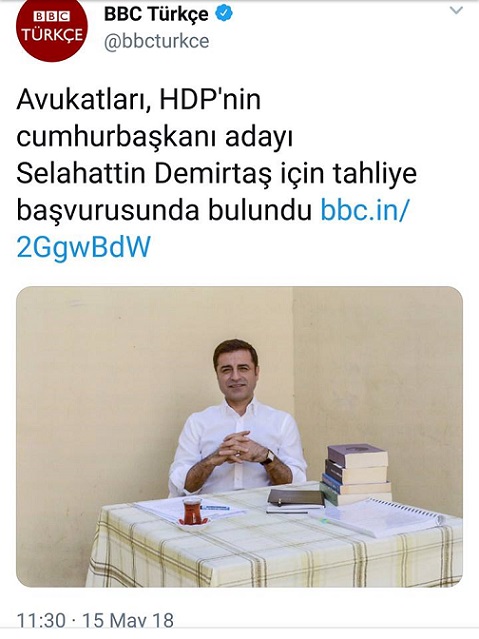This screenshot has width=479, height=639.
Task: Click the spiral-bound document on table
Action: click(383, 516)
